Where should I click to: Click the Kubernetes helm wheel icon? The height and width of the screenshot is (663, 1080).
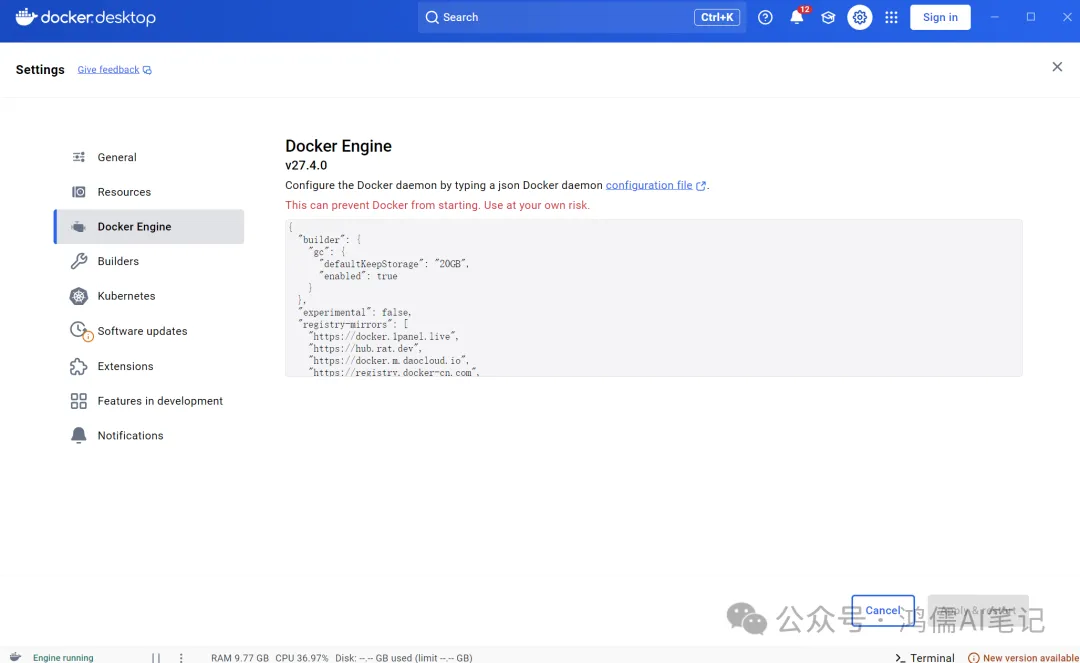[79, 296]
